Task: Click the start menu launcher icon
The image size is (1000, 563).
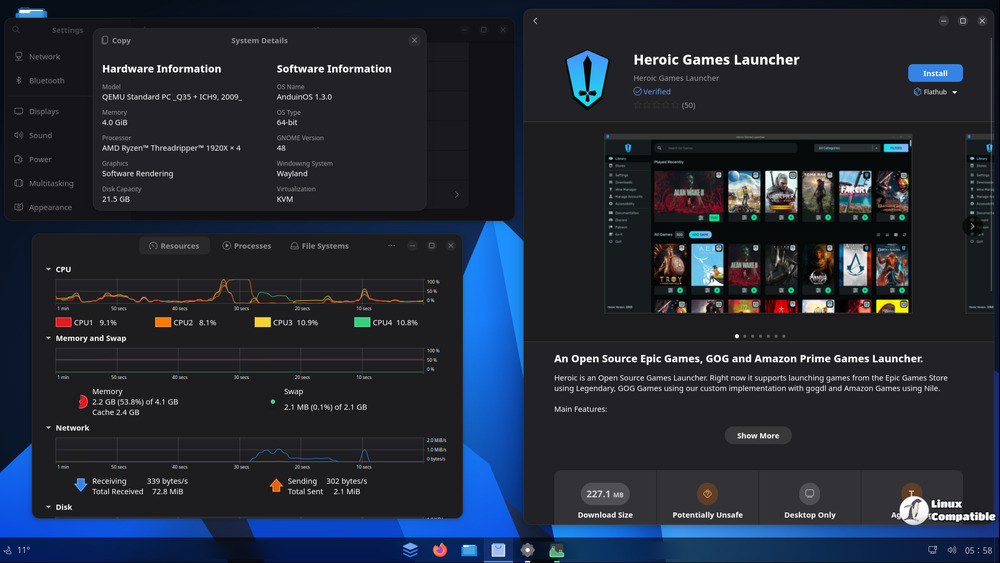Action: [x=411, y=550]
